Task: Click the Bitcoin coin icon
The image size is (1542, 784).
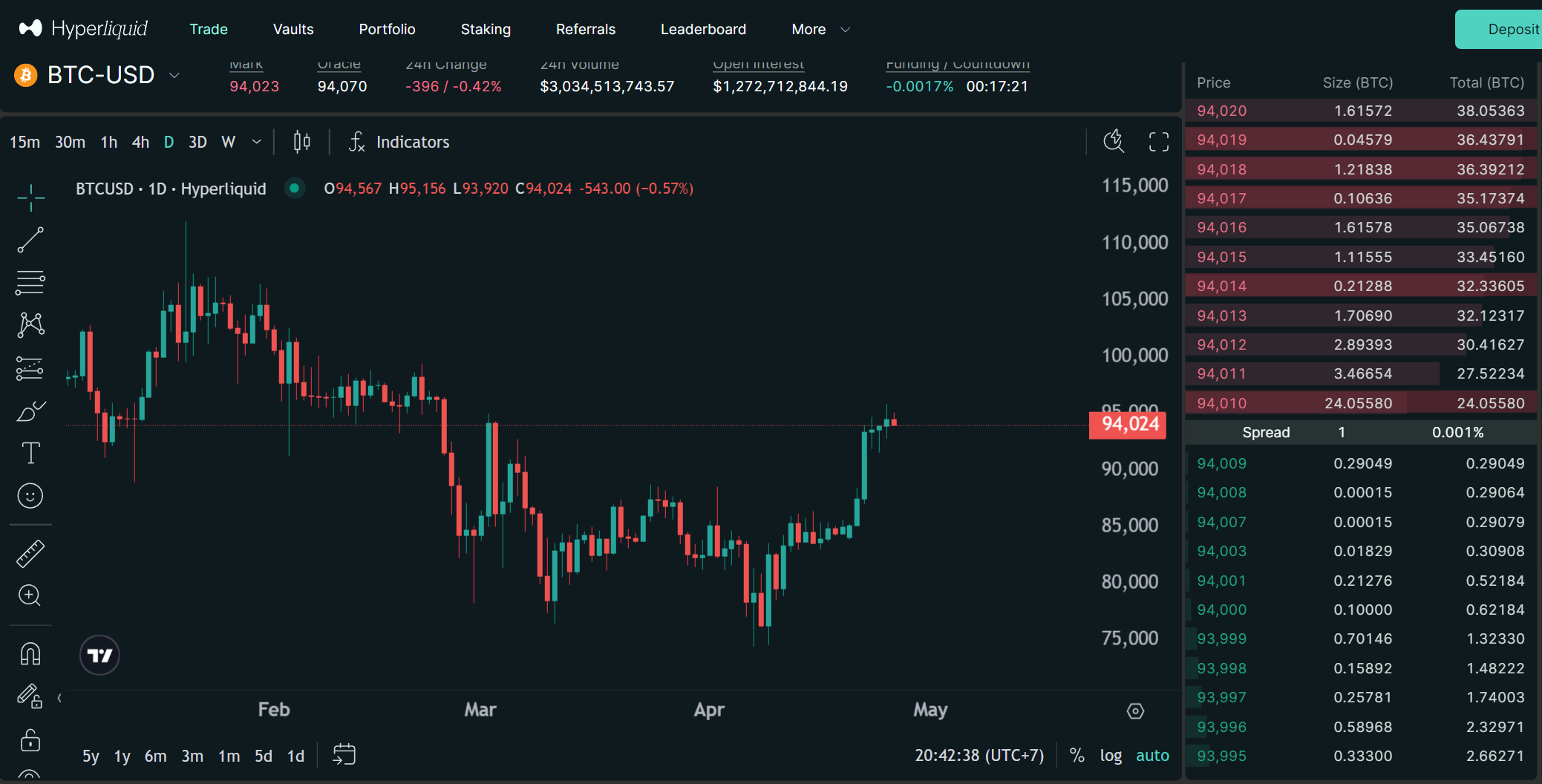Action: 26,75
